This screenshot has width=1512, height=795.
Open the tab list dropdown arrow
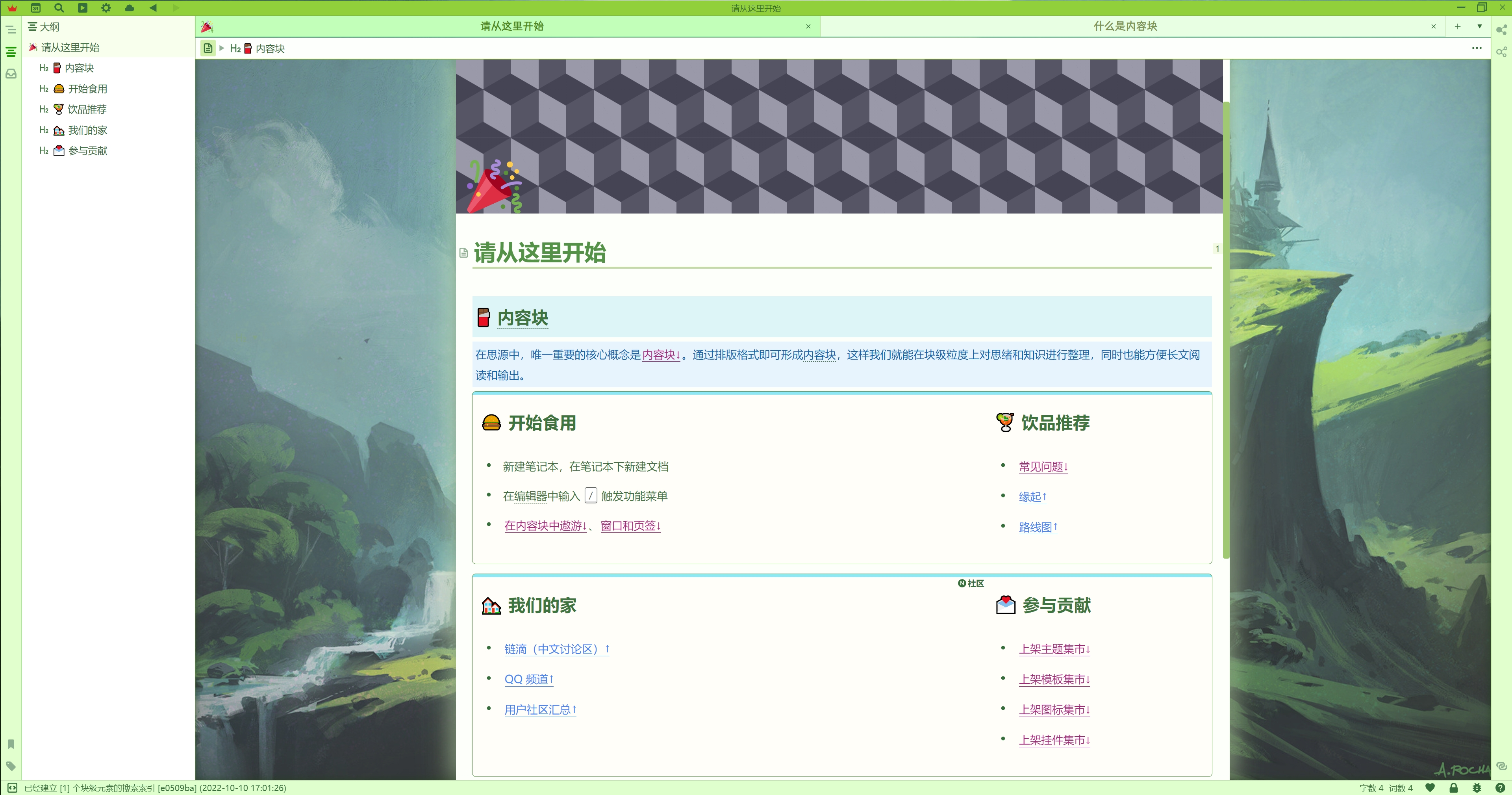[1480, 26]
